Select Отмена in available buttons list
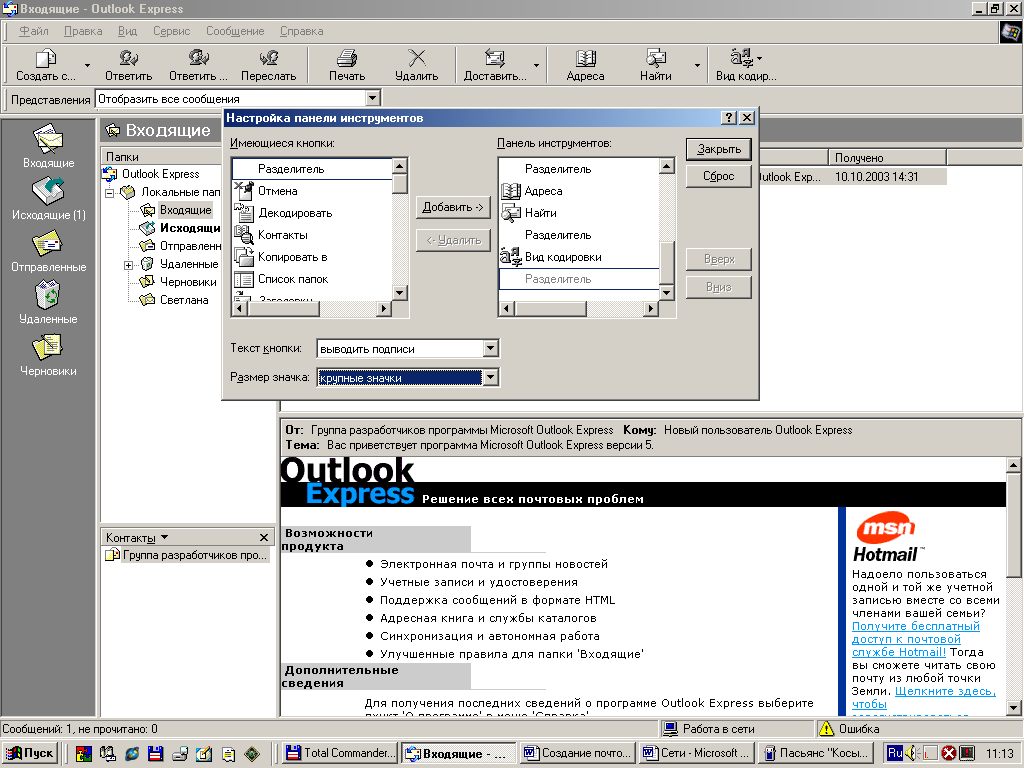 (312, 191)
